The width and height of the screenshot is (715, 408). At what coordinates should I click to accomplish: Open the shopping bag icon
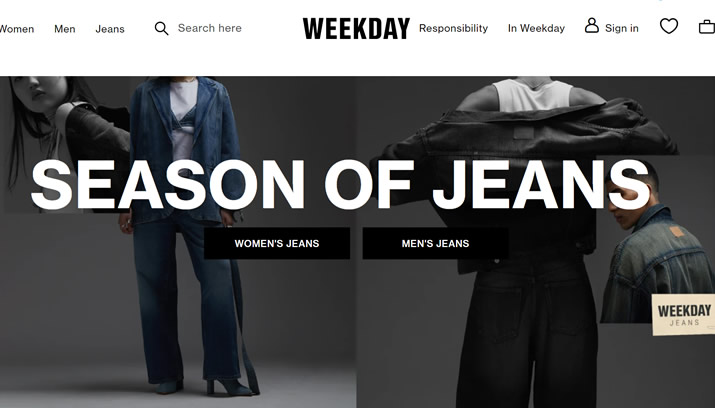[707, 26]
